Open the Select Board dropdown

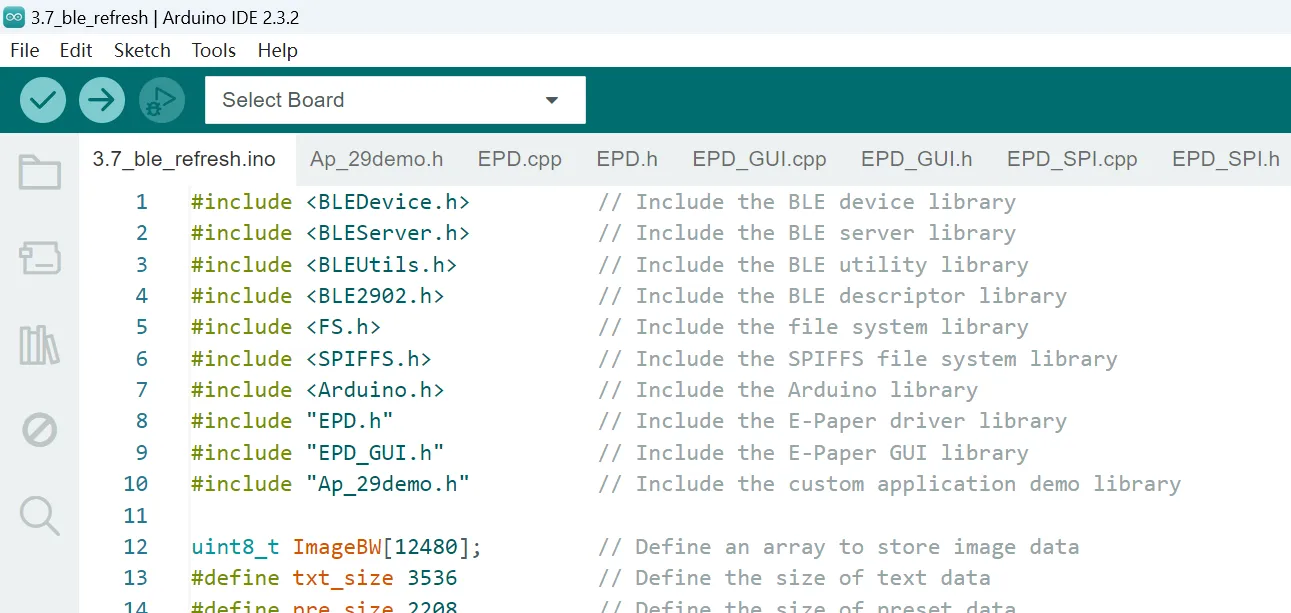point(395,100)
